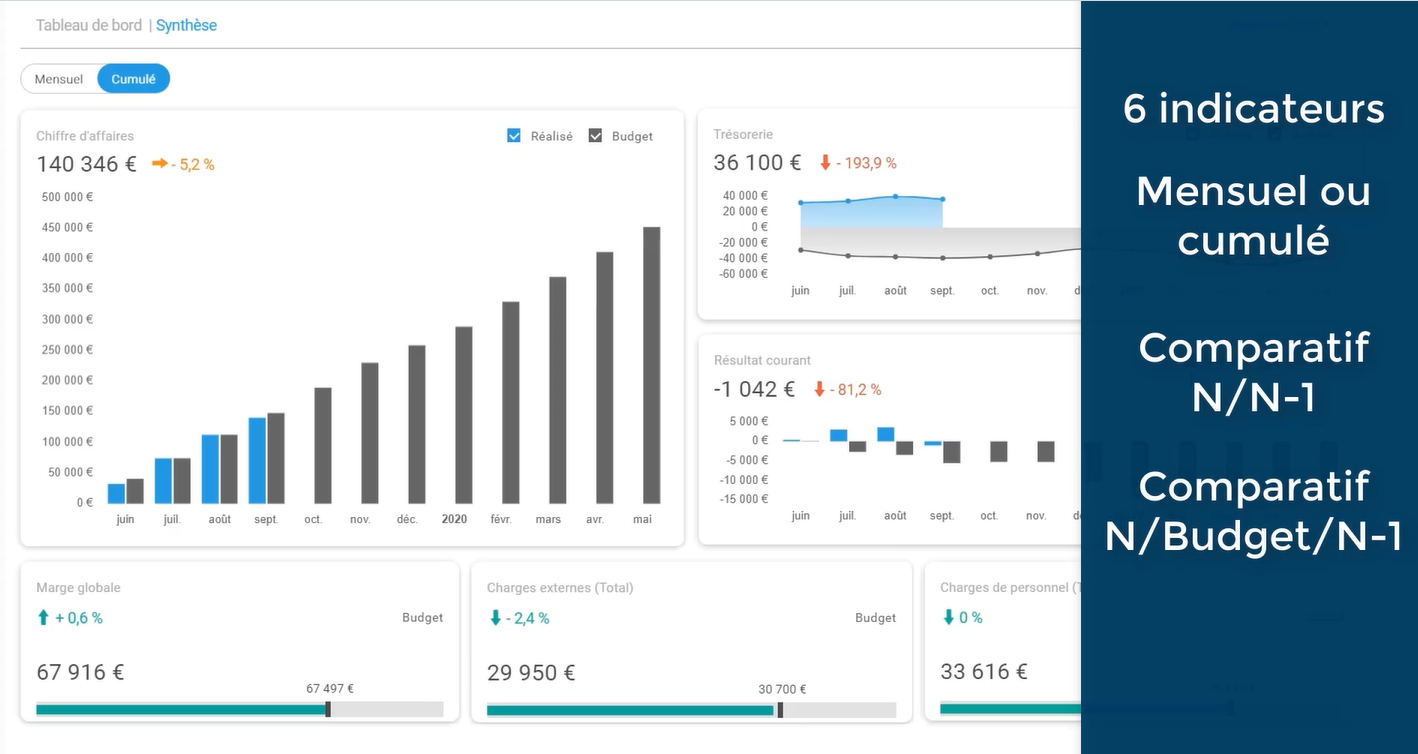
Task: Click the blue juin revenue bar
Action: [116, 493]
